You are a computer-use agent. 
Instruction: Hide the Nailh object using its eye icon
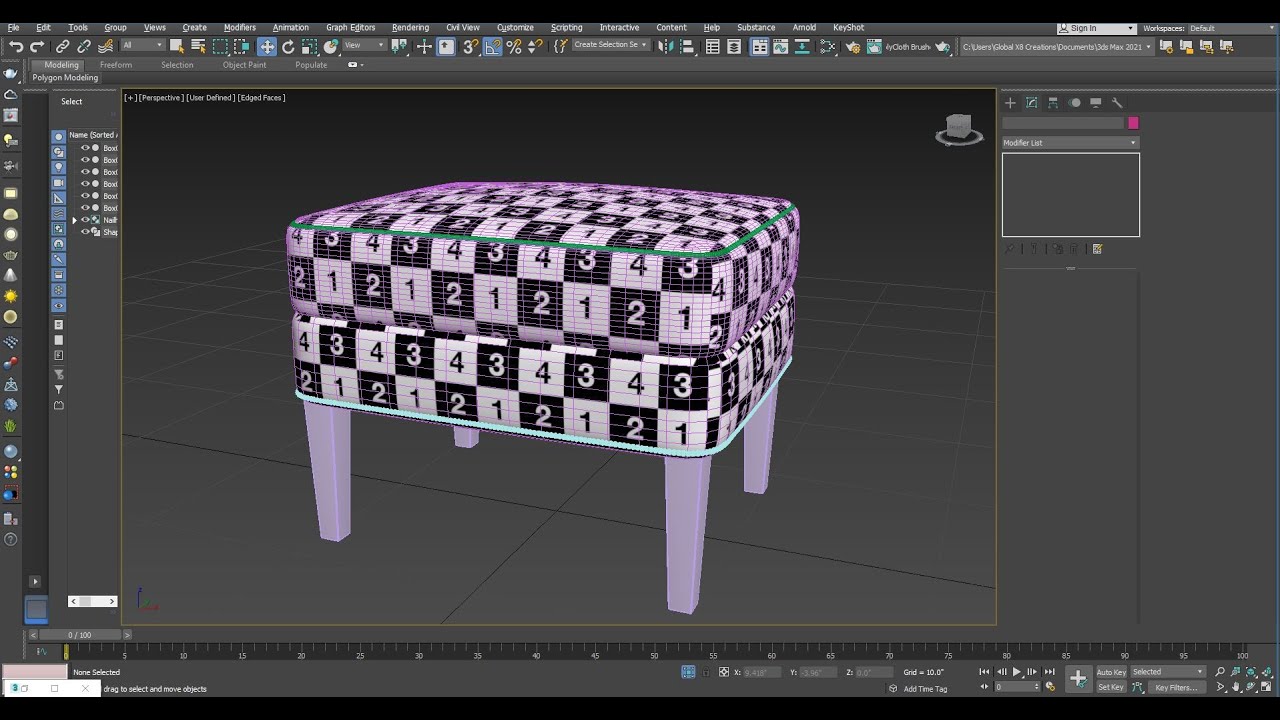click(85, 220)
